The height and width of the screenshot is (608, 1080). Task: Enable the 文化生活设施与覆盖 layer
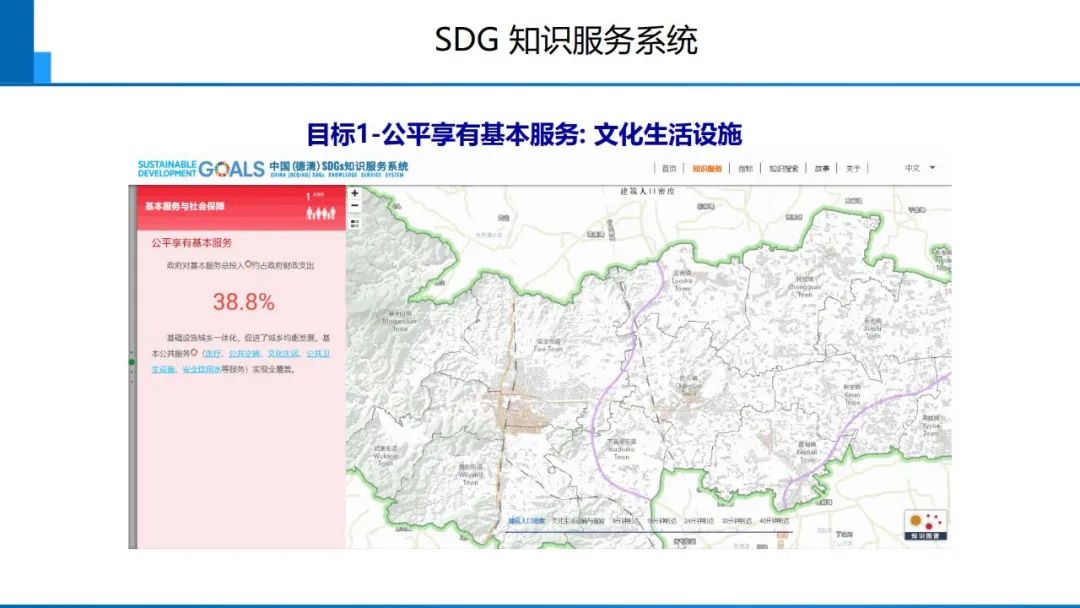click(578, 521)
